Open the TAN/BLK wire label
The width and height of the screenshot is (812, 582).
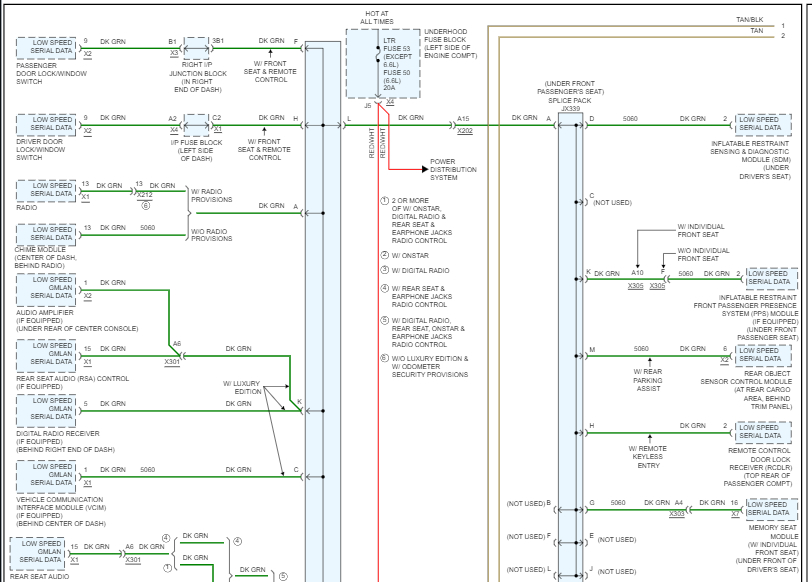tap(749, 19)
